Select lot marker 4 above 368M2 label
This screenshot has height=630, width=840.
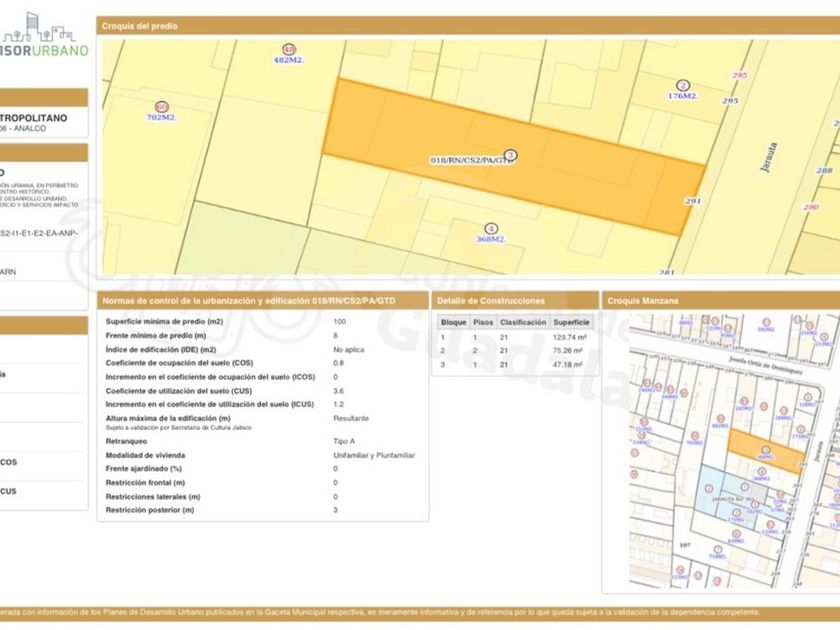(x=490, y=228)
